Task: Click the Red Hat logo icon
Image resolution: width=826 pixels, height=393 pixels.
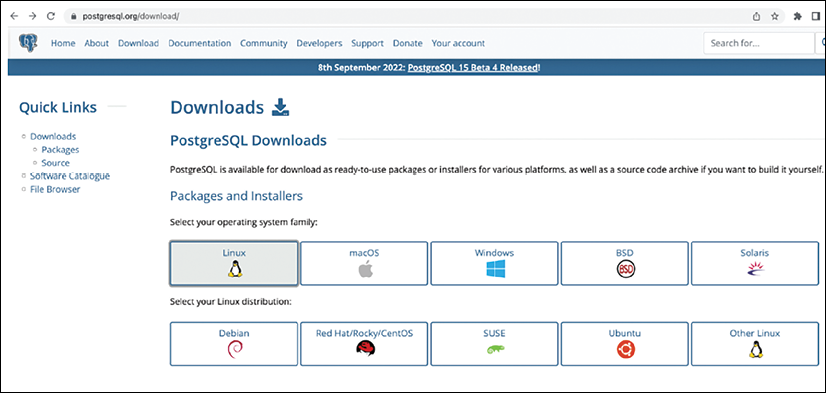Action: 365,349
